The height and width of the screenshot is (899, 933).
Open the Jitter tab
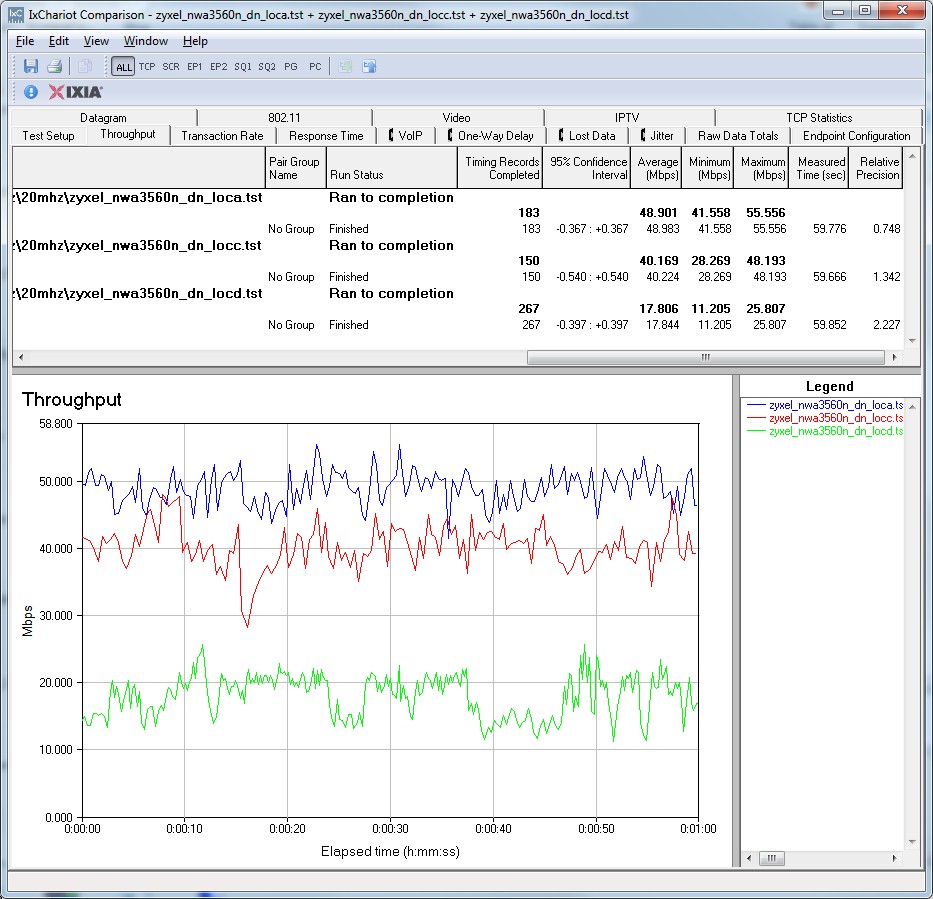tap(657, 136)
